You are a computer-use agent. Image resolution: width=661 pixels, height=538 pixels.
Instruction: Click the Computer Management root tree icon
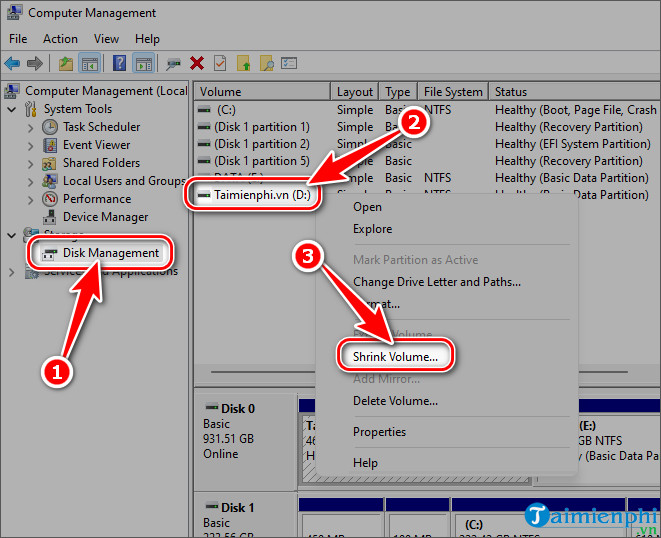[x=12, y=91]
